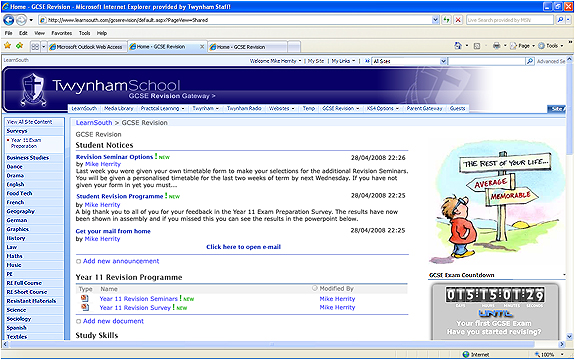Open the File menu

point(8,33)
